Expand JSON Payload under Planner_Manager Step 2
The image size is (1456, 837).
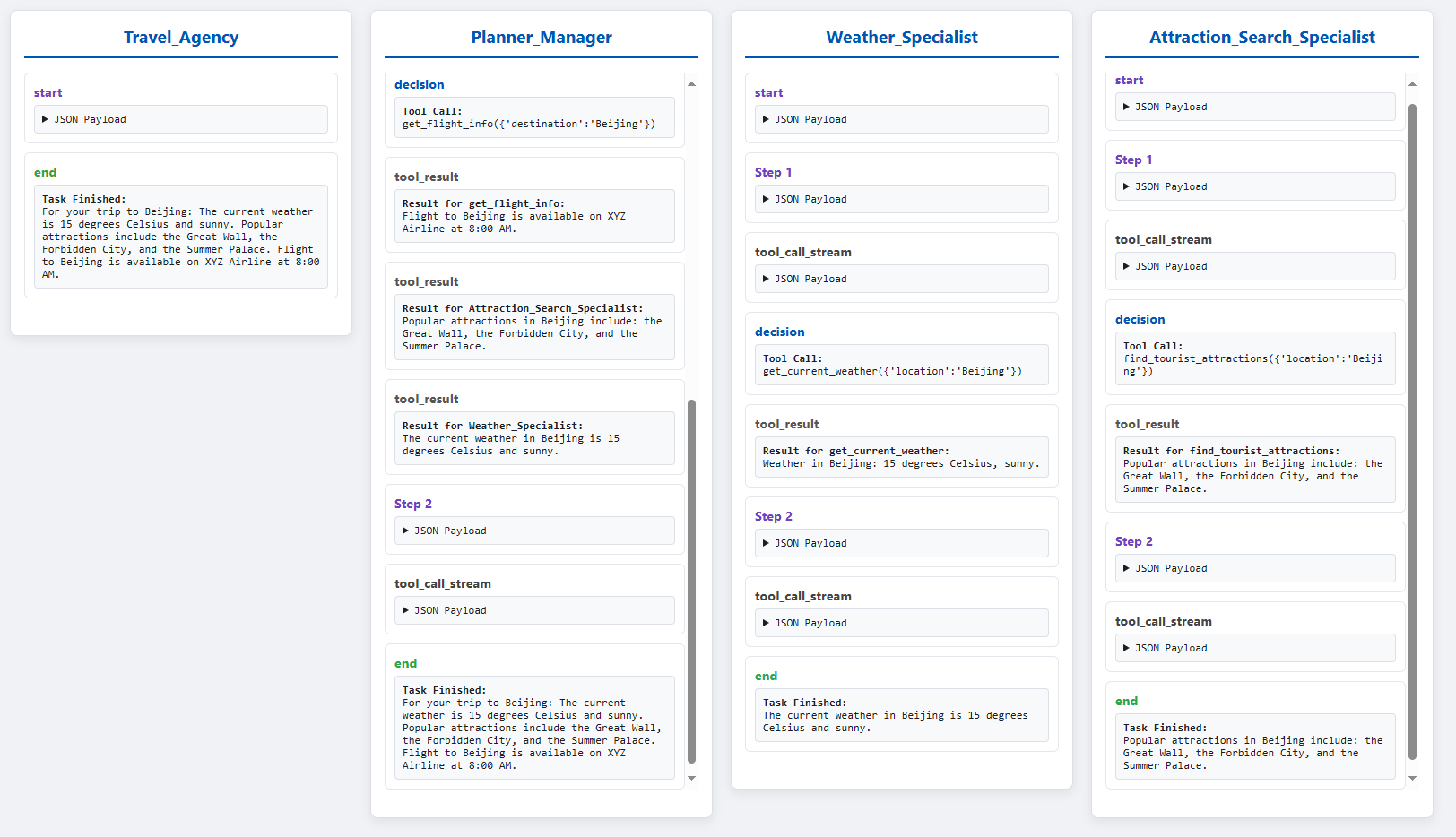tap(534, 531)
